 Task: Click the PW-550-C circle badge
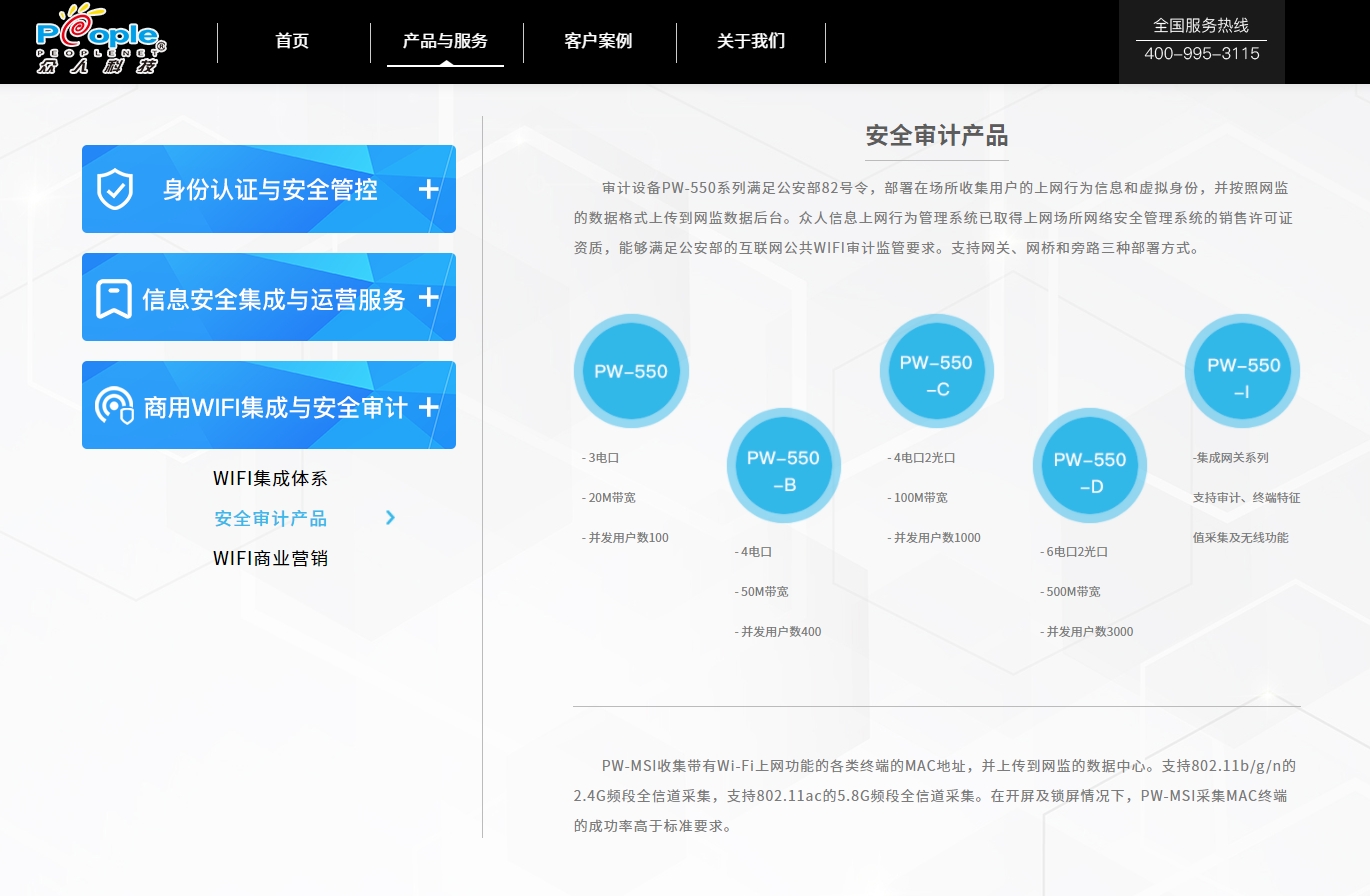pos(936,371)
